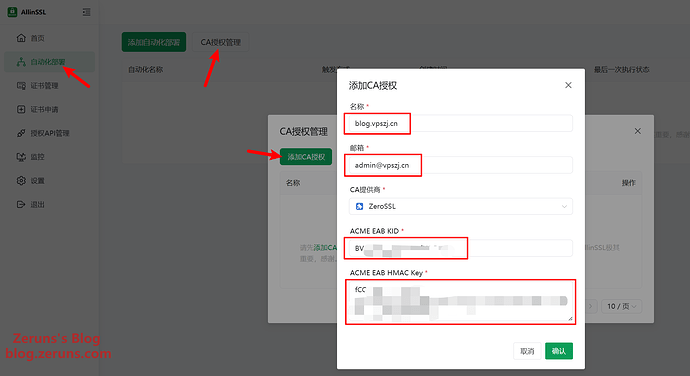This screenshot has height=376, width=690.
Task: Open the home page icon in sidebar
Action: pos(21,38)
